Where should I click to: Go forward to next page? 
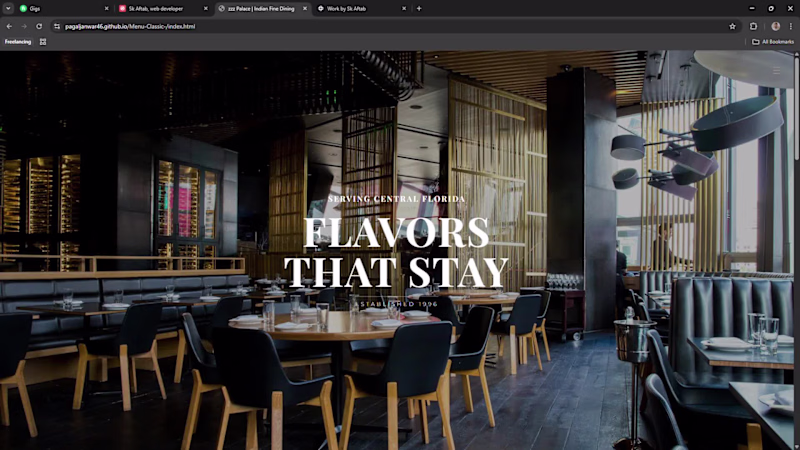(x=24, y=26)
